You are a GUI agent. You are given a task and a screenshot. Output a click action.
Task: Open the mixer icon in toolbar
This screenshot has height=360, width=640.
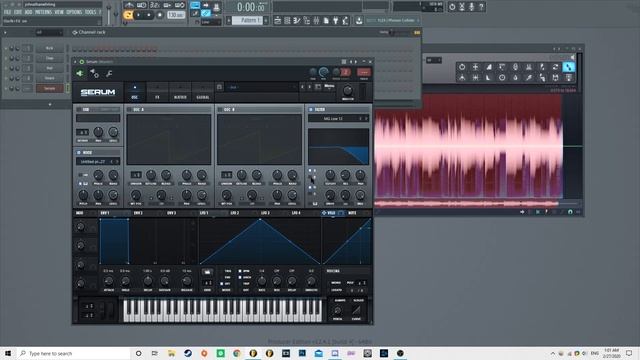(x=316, y=20)
